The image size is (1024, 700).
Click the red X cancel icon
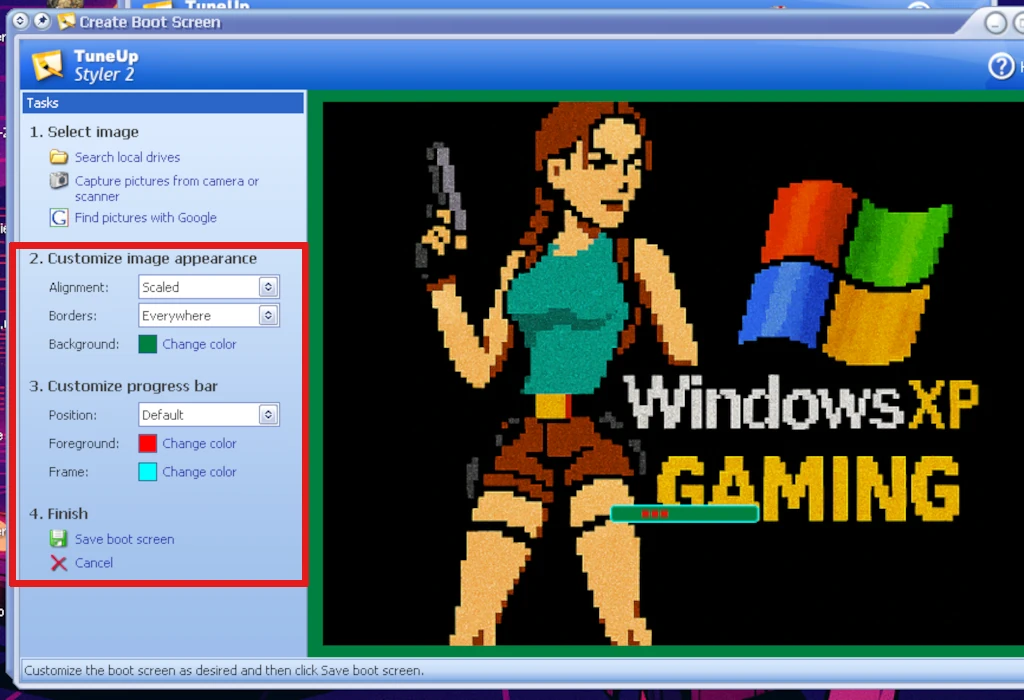coord(59,563)
